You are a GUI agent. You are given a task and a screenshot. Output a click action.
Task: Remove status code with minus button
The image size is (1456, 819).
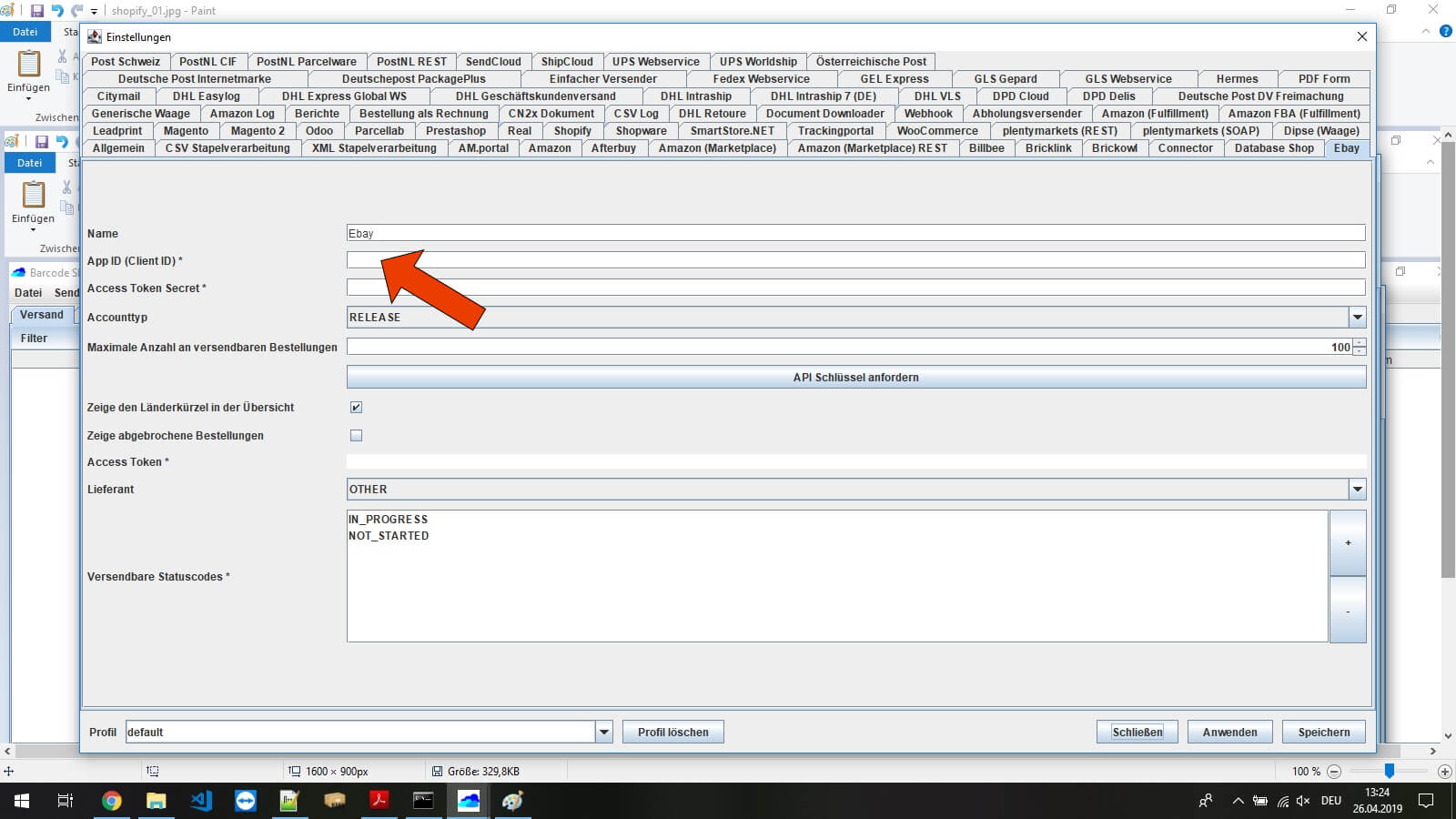[x=1348, y=611]
